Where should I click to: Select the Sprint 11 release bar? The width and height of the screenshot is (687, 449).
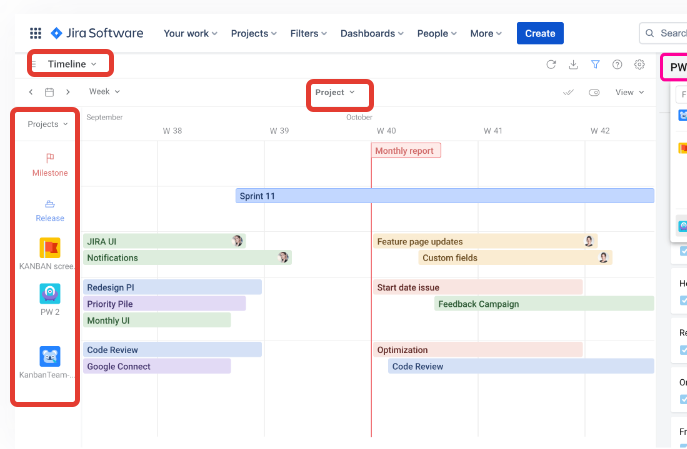(445, 196)
